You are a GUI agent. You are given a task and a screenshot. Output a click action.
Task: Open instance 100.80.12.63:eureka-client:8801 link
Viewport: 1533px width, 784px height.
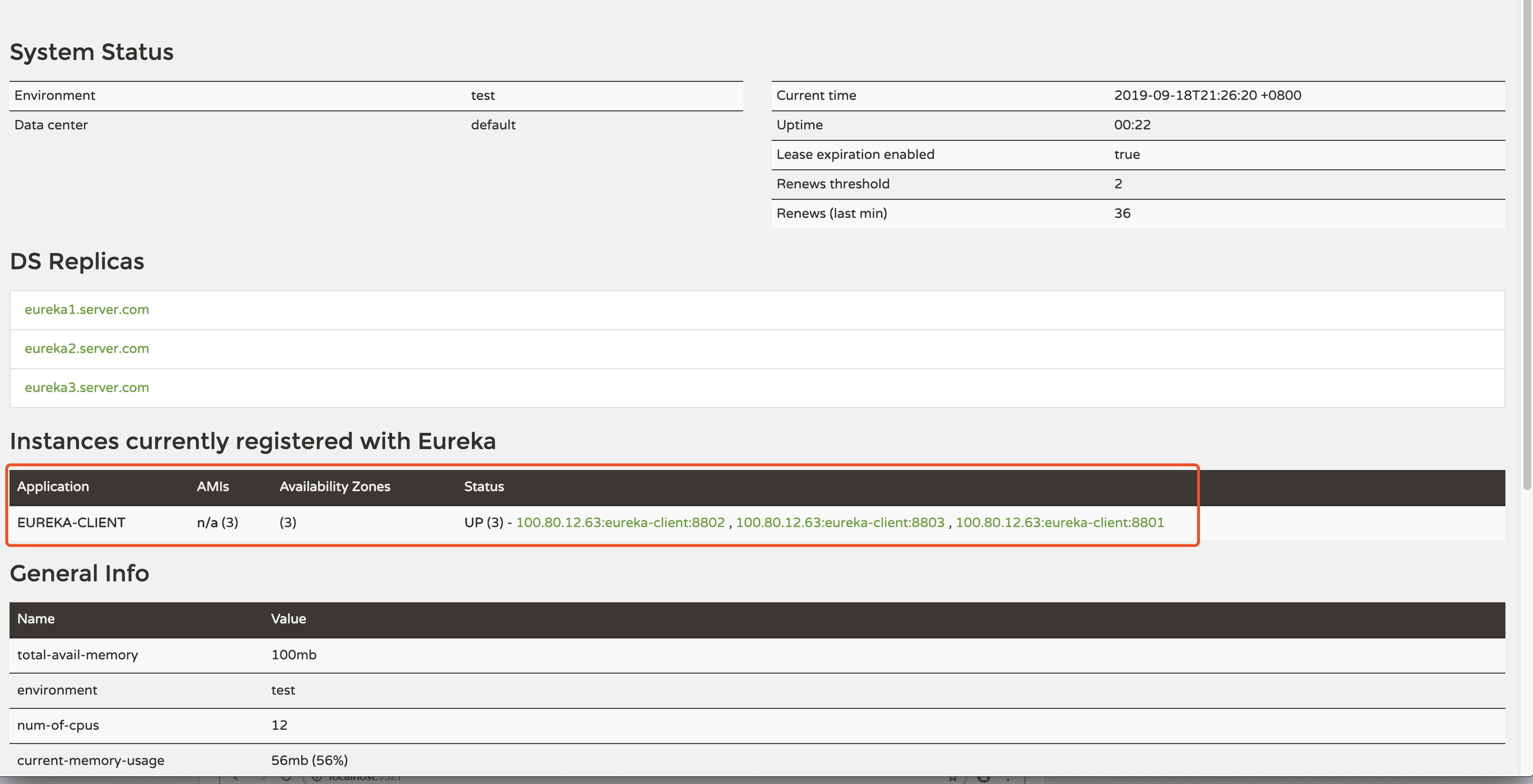[1060, 522]
